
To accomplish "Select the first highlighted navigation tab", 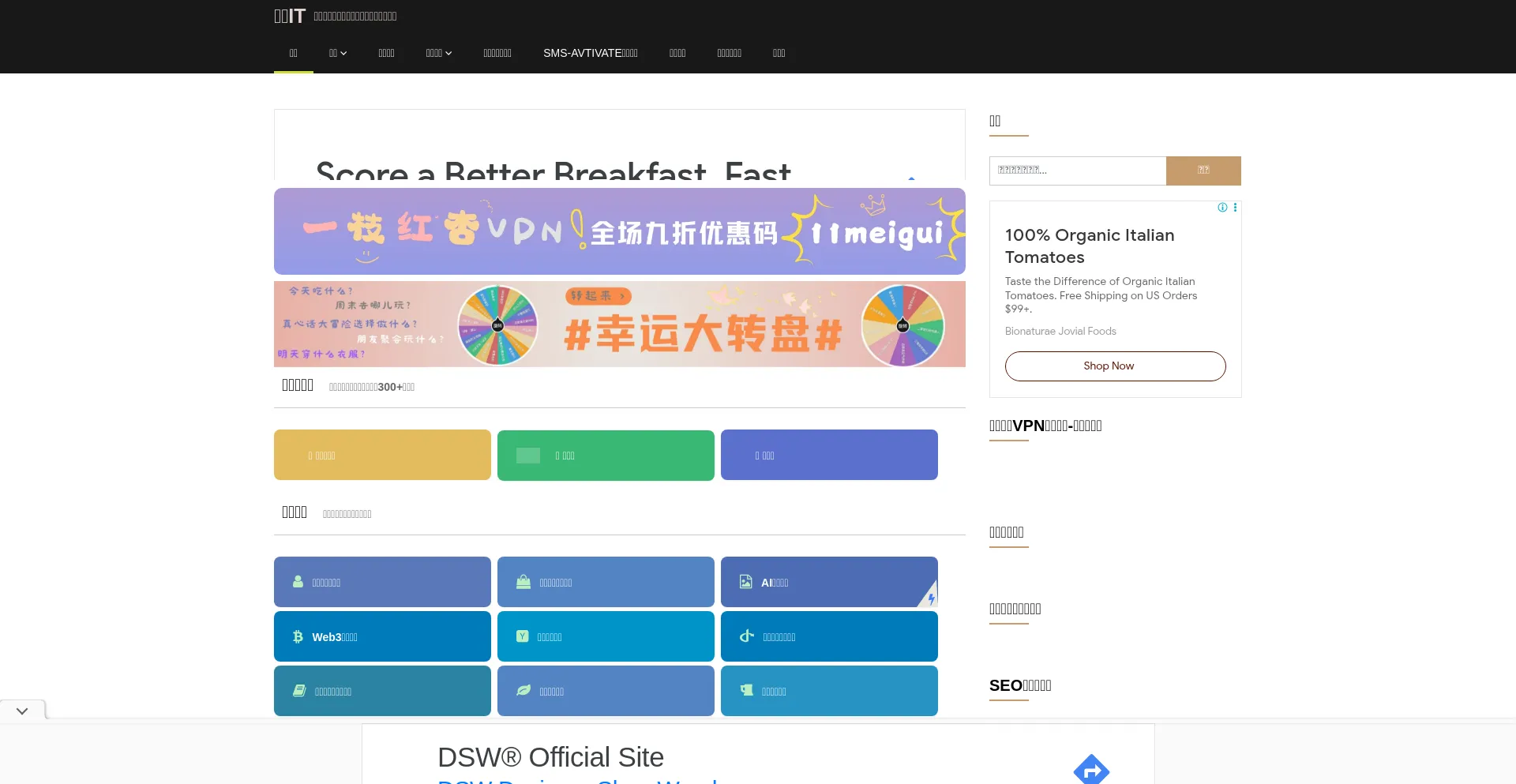I will (x=293, y=53).
